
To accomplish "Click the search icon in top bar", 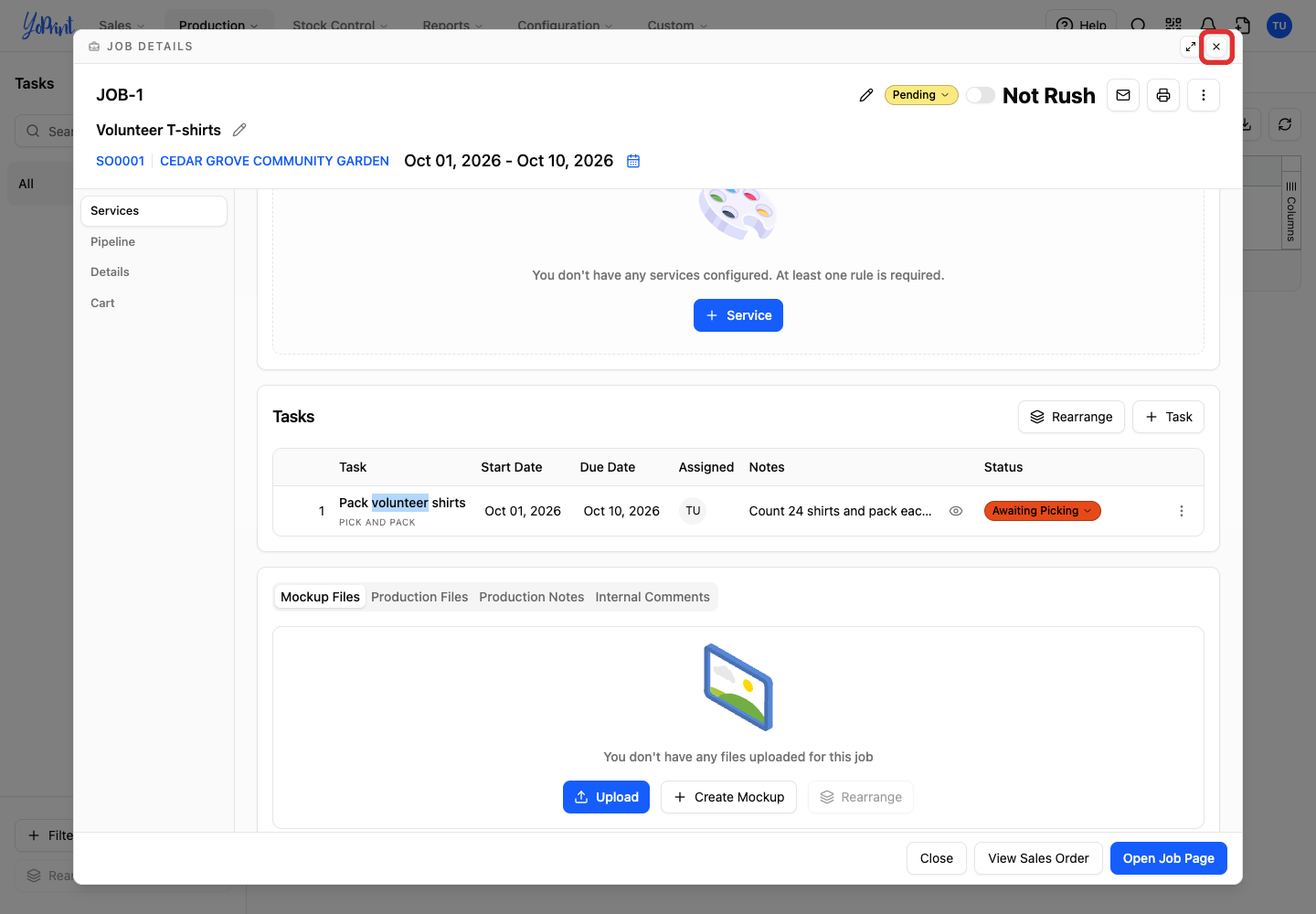I will [1139, 25].
